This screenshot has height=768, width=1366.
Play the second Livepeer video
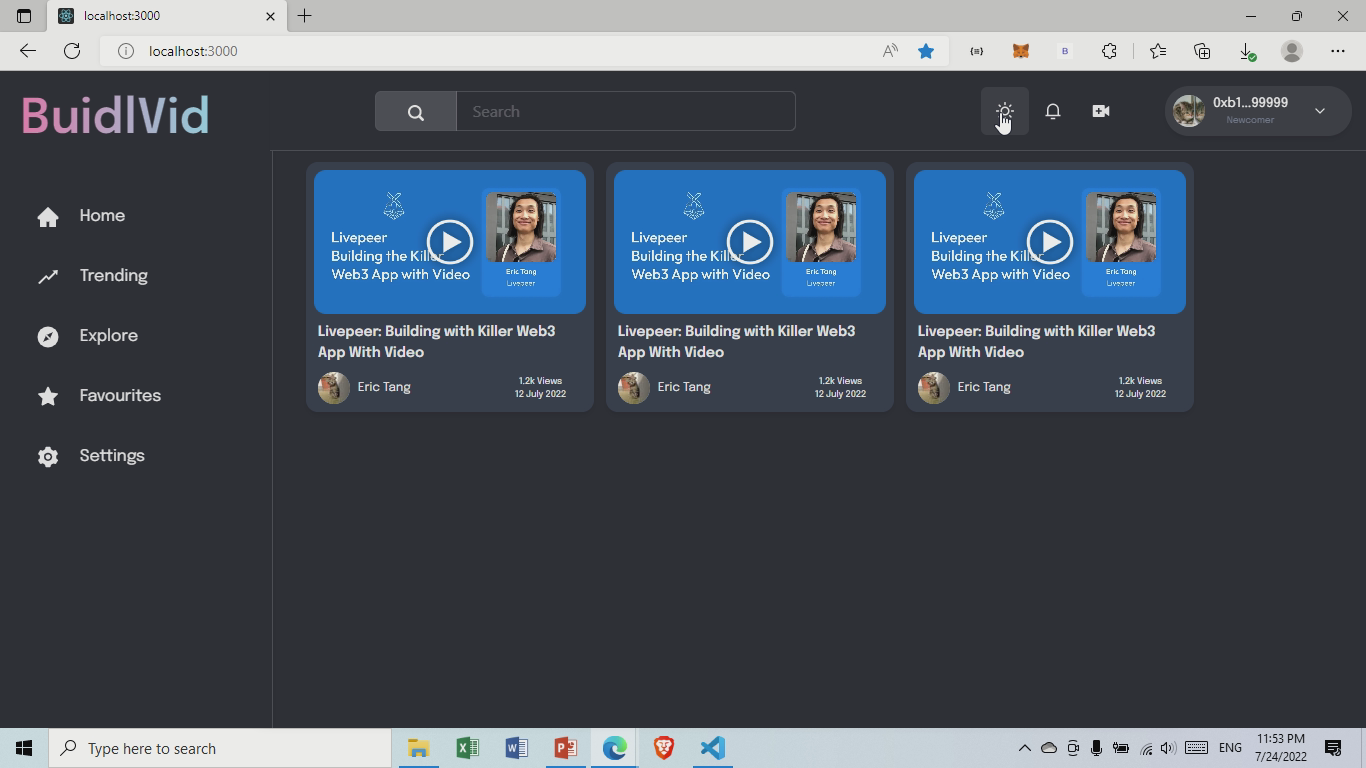tap(750, 242)
